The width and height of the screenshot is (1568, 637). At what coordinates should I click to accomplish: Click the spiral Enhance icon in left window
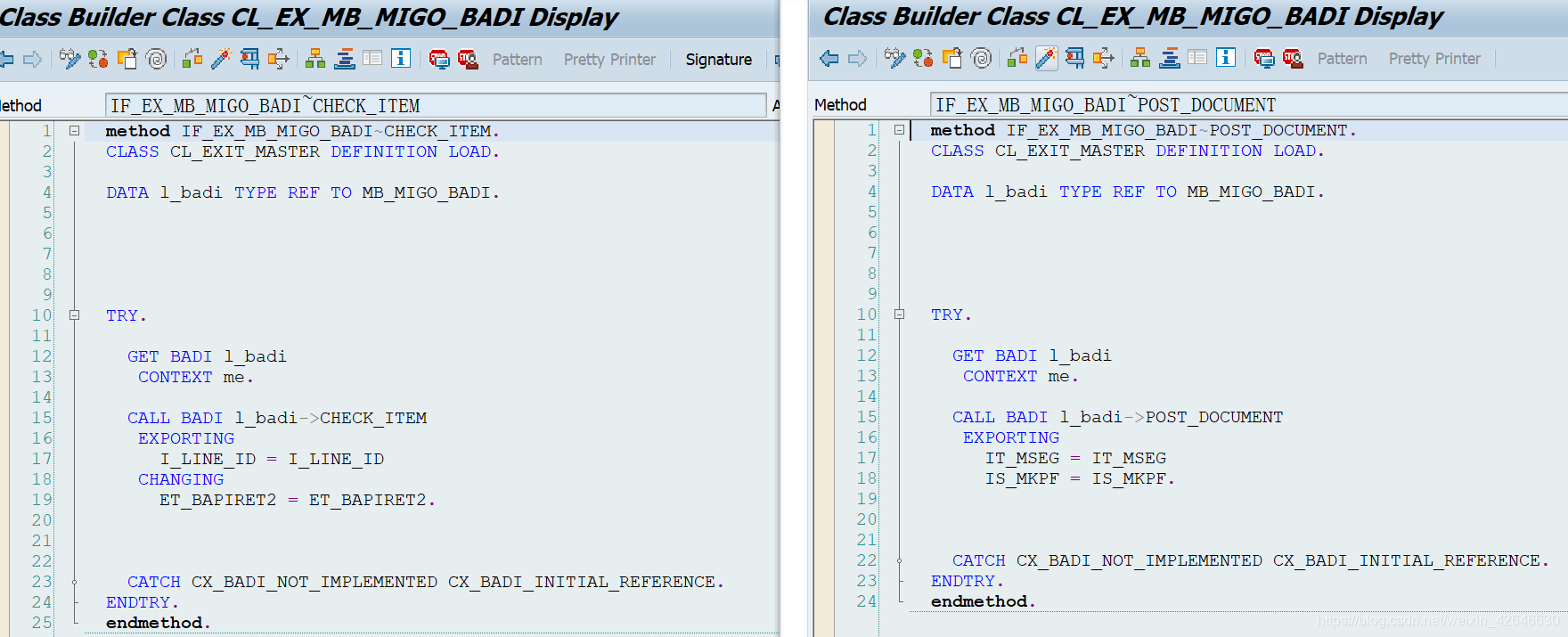click(x=157, y=60)
